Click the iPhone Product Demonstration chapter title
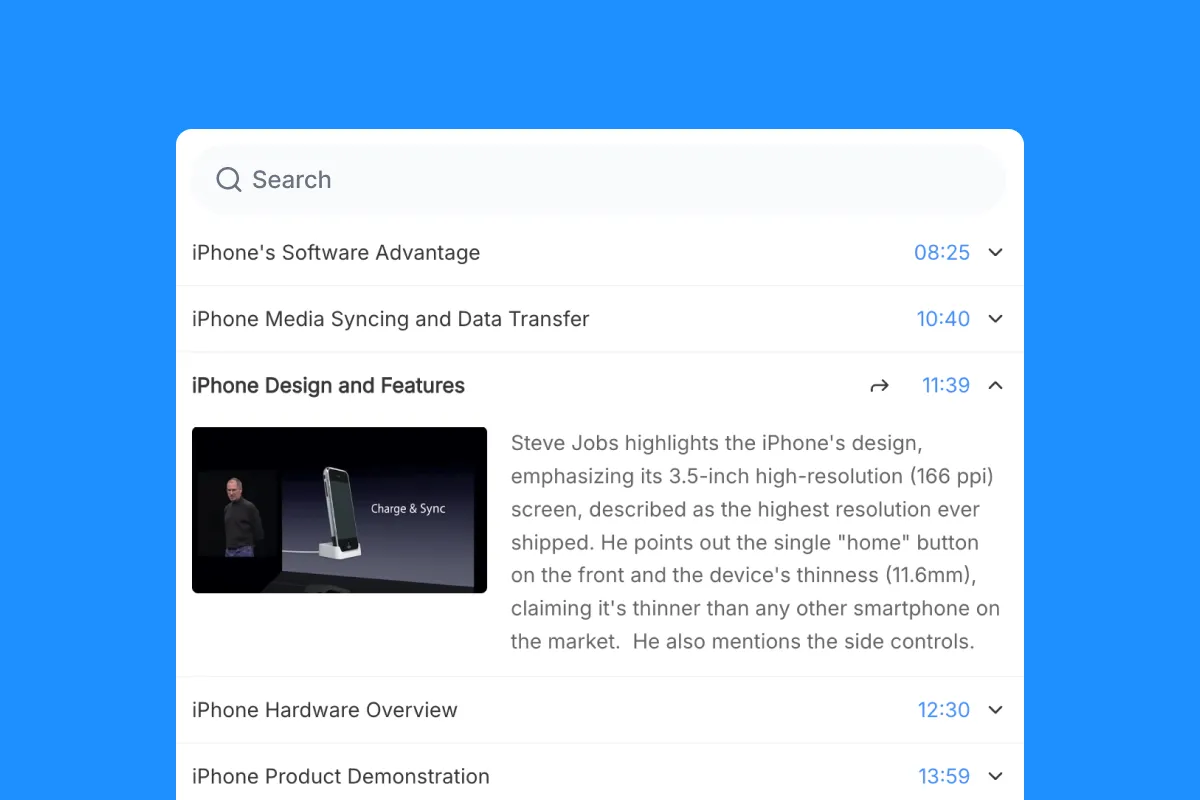 [340, 776]
